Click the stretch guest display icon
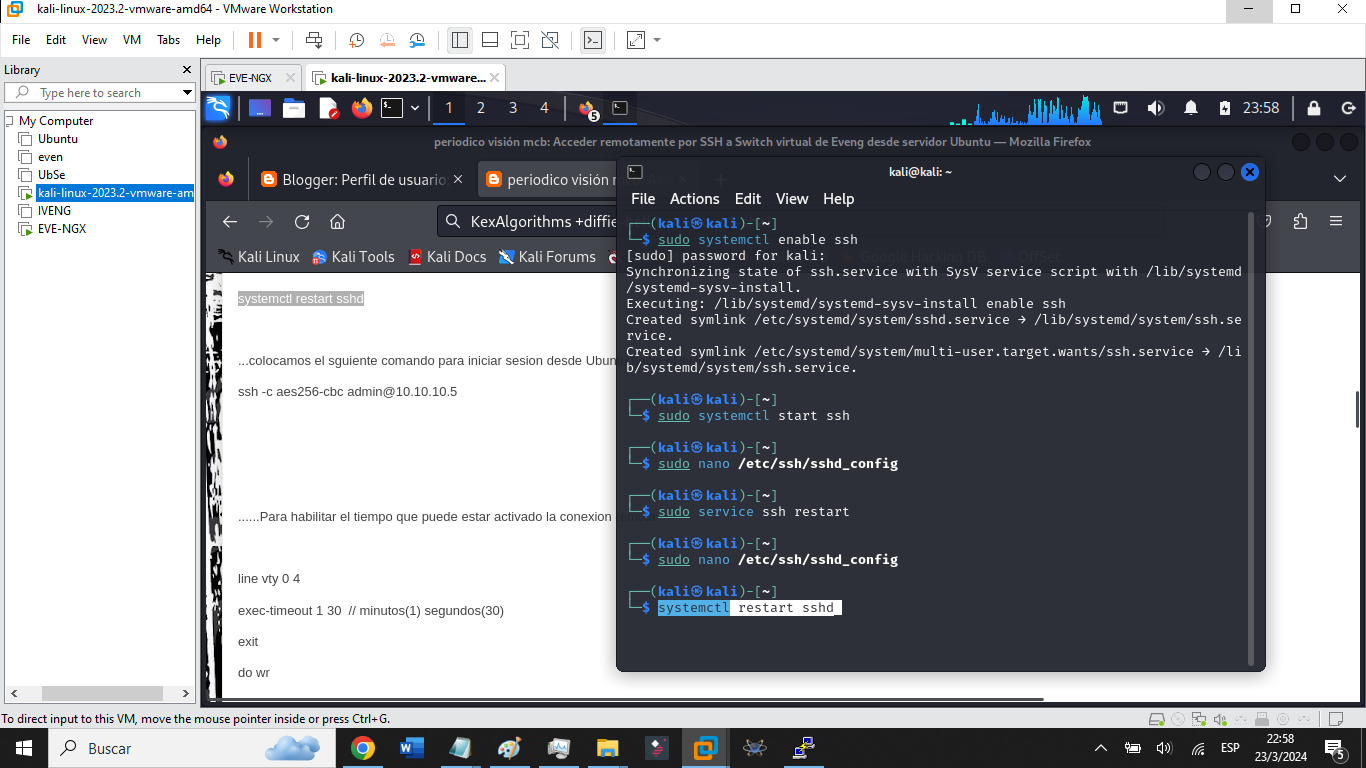 pos(636,40)
